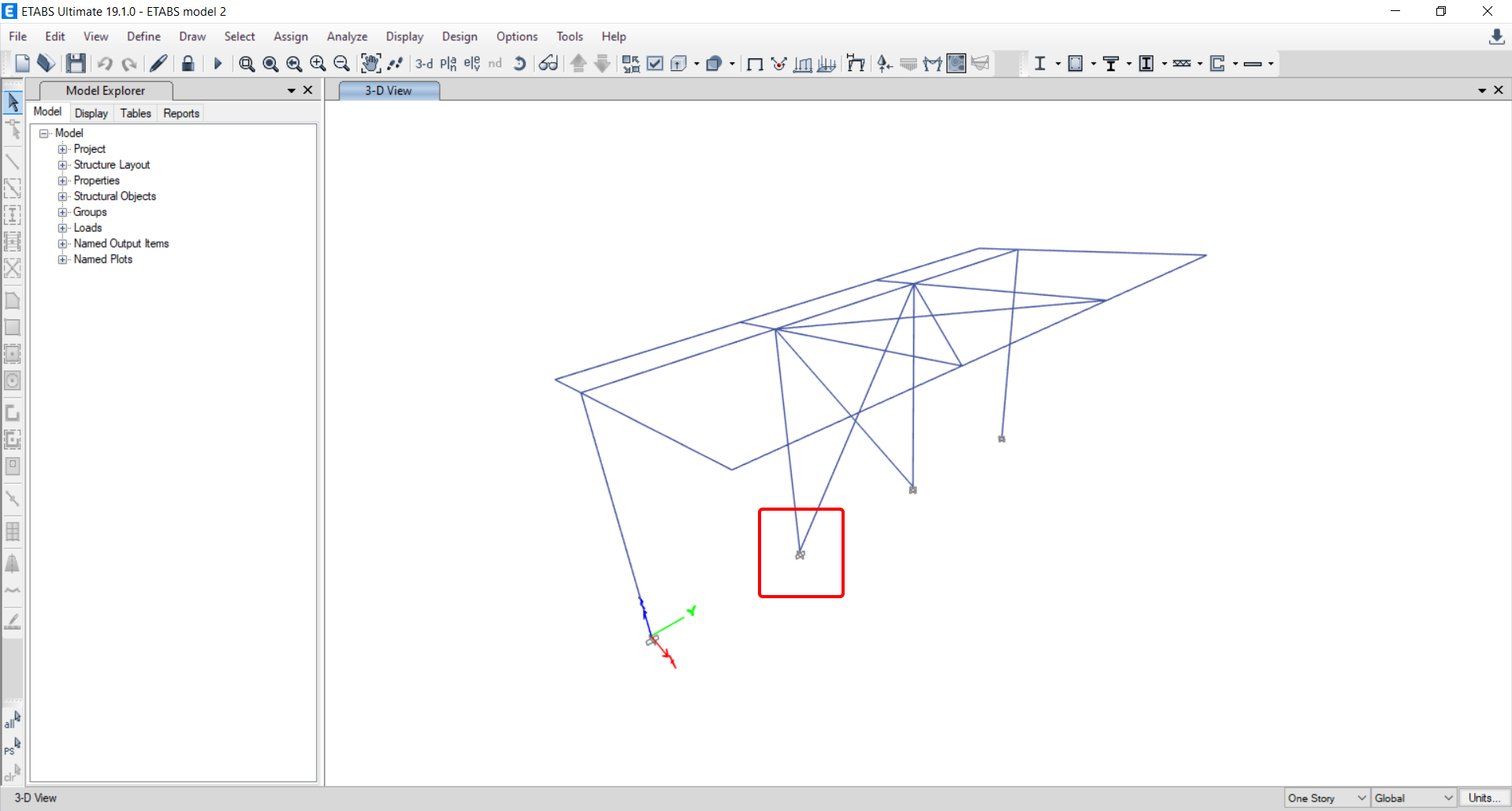Activate the Draw Frame tool in left toolbar

pos(13,162)
